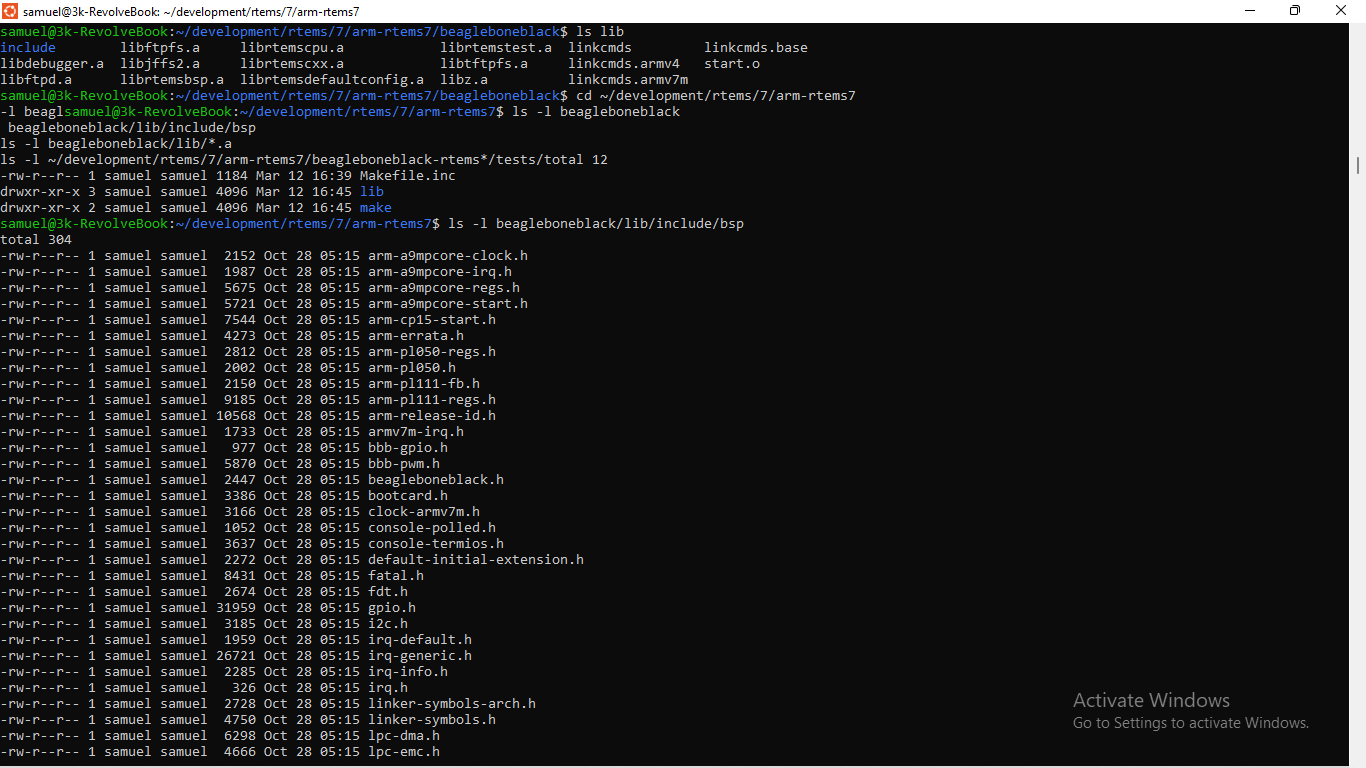
Task: Click the default-initial-extension.h filename
Action: [476, 559]
